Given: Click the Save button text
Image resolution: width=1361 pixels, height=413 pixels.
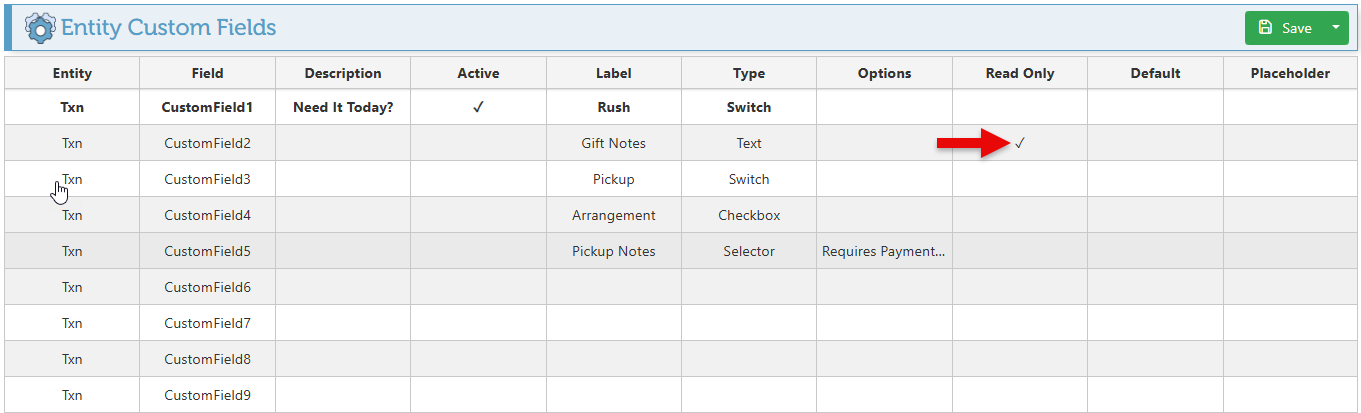Looking at the screenshot, I should (1296, 28).
